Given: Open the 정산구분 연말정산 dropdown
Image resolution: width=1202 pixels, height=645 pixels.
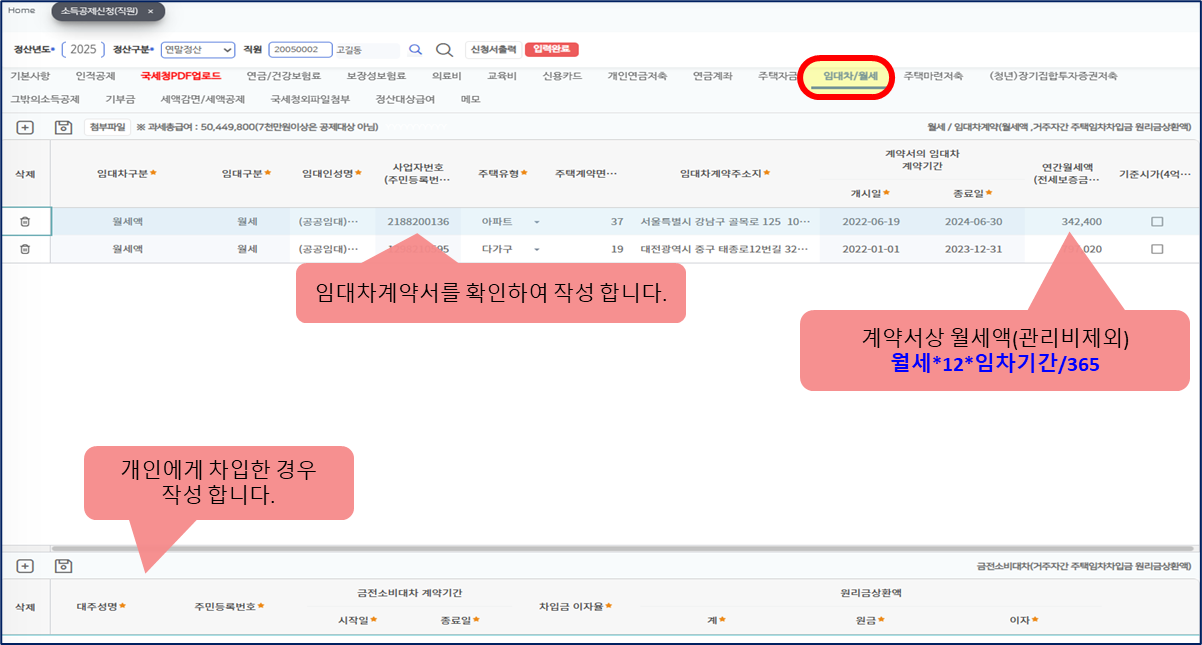Looking at the screenshot, I should (197, 49).
